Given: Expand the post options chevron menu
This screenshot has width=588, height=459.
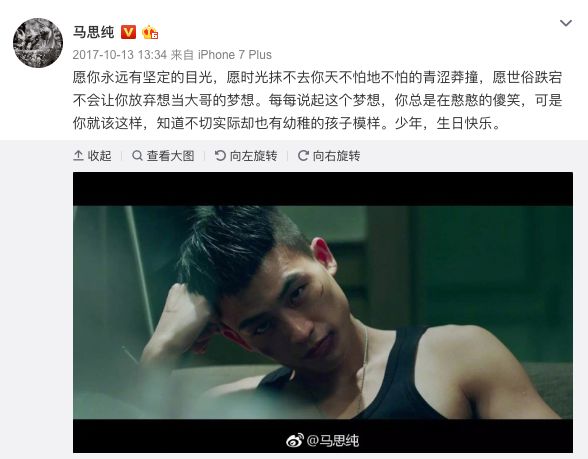Looking at the screenshot, I should click(x=566, y=23).
